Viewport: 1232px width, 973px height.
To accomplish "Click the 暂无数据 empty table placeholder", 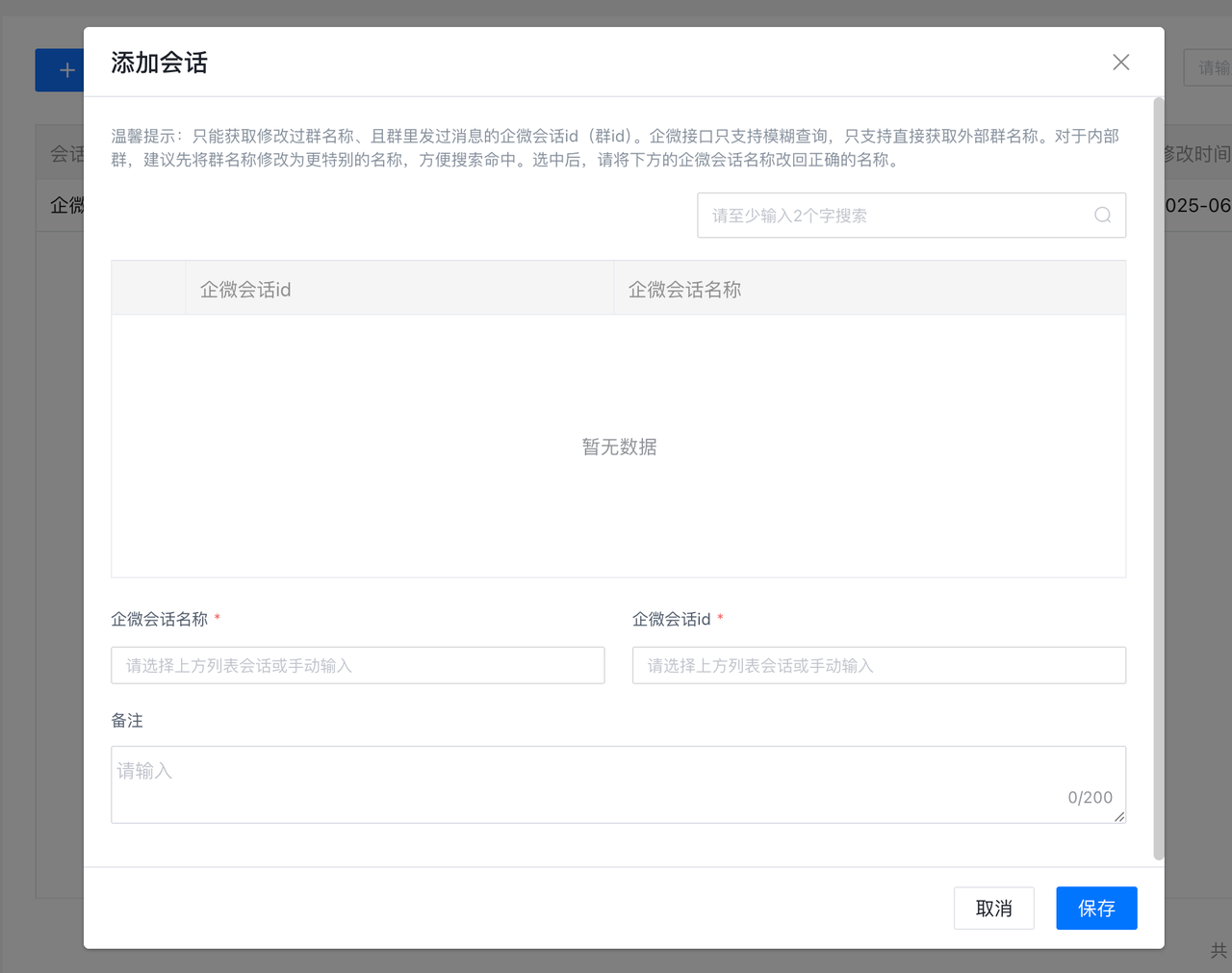I will (x=619, y=447).
